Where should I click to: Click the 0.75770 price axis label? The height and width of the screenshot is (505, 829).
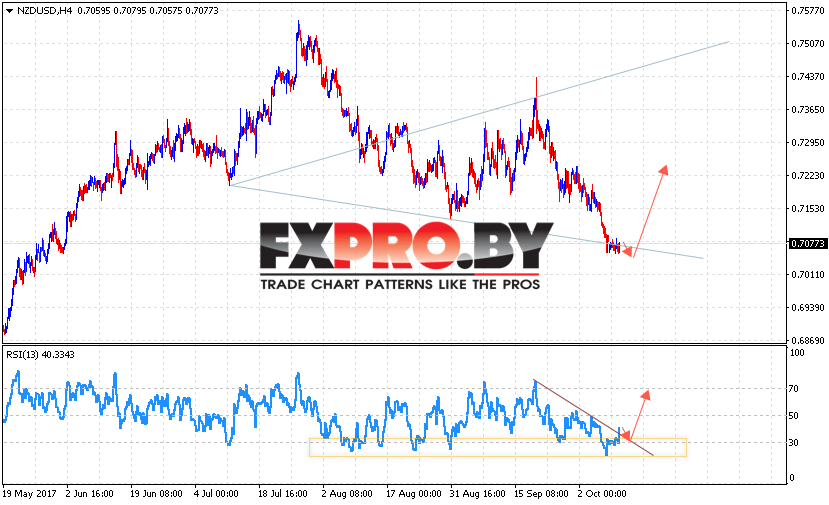pyautogui.click(x=807, y=11)
